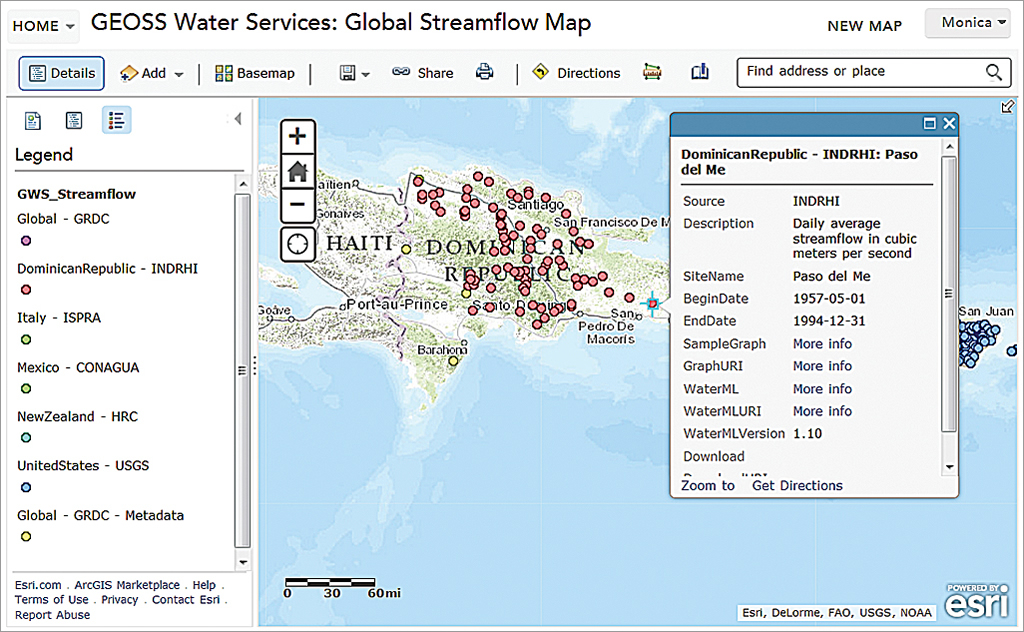Open the Add layer dropdown

tap(152, 73)
